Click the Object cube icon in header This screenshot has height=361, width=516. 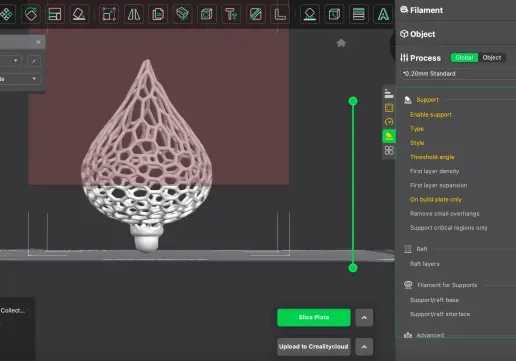tap(404, 34)
